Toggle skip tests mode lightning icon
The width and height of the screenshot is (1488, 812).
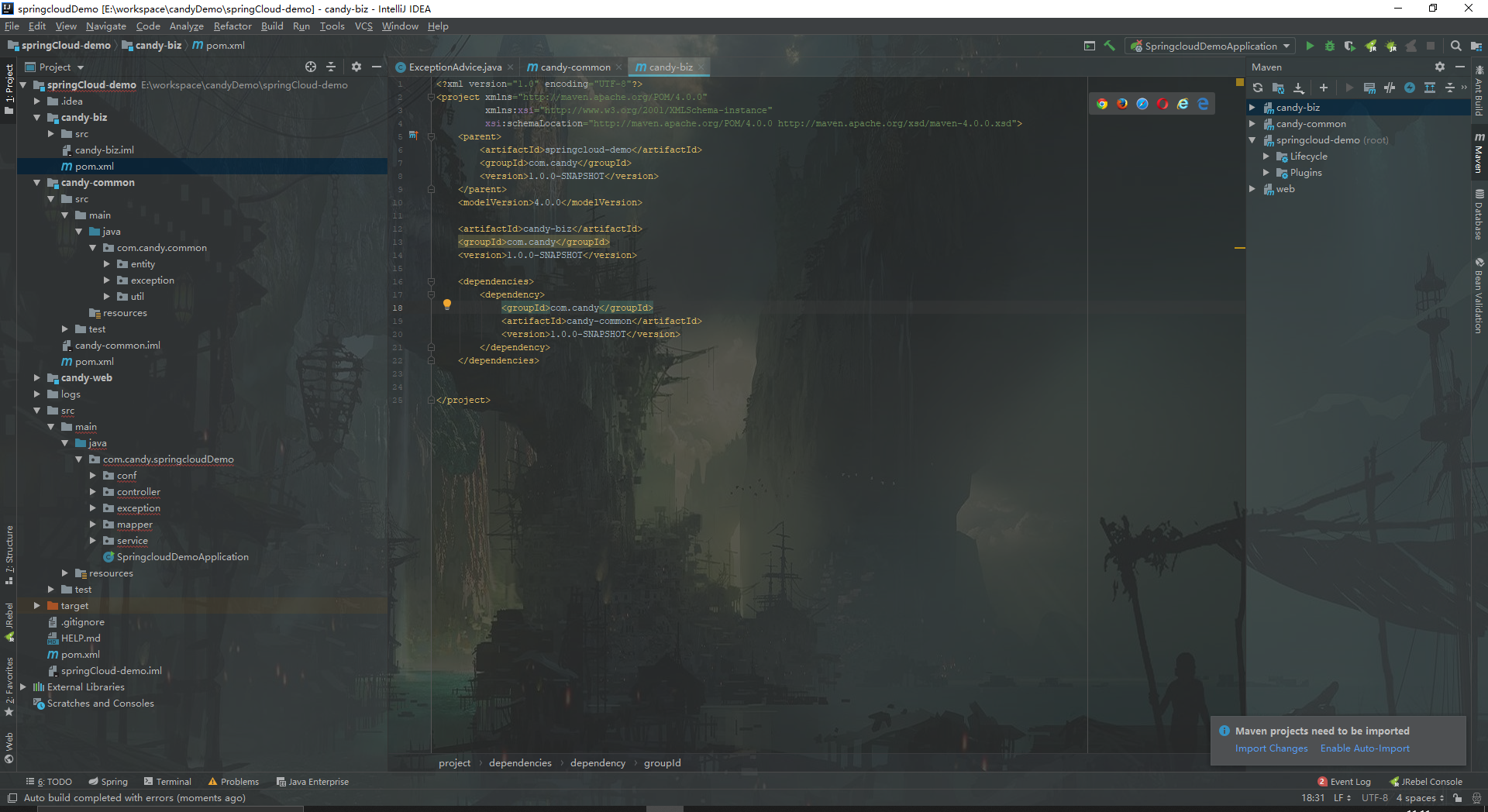pos(1410,88)
